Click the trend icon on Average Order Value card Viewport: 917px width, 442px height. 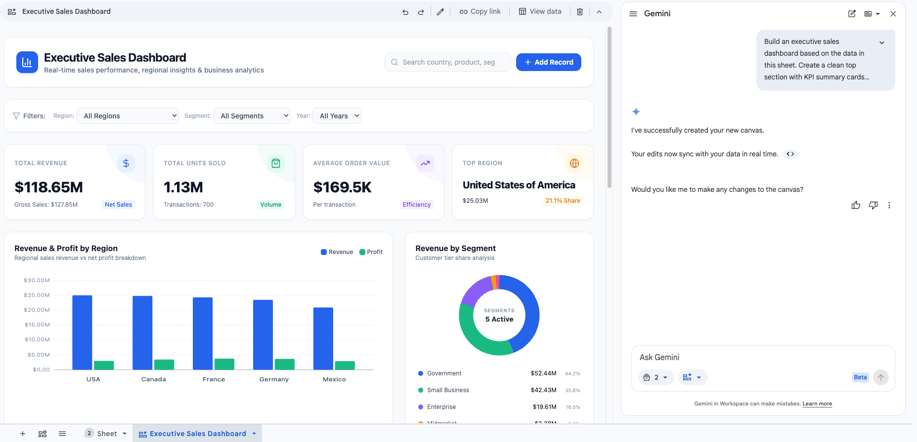click(x=425, y=163)
